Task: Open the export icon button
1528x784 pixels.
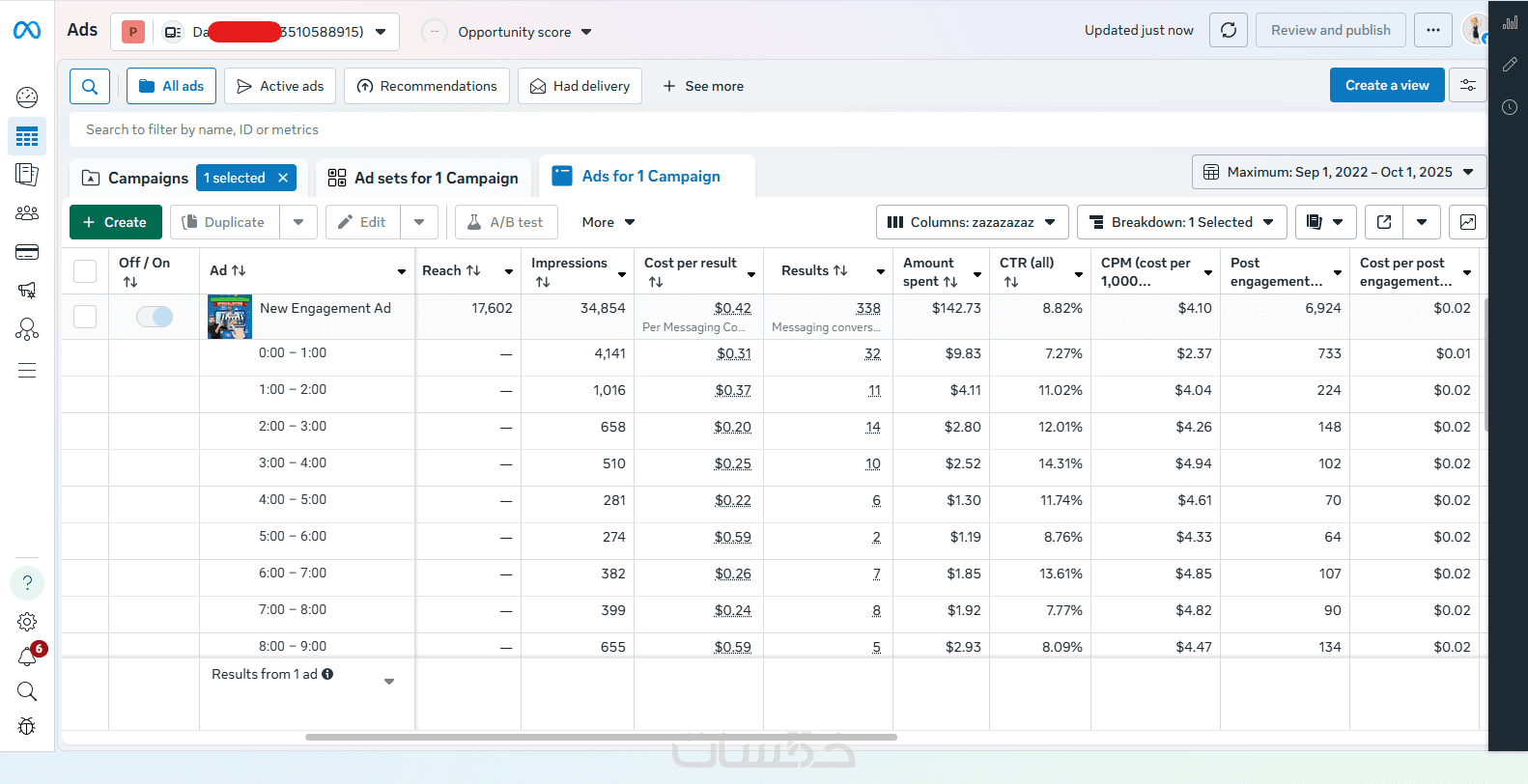Action: coord(1384,222)
